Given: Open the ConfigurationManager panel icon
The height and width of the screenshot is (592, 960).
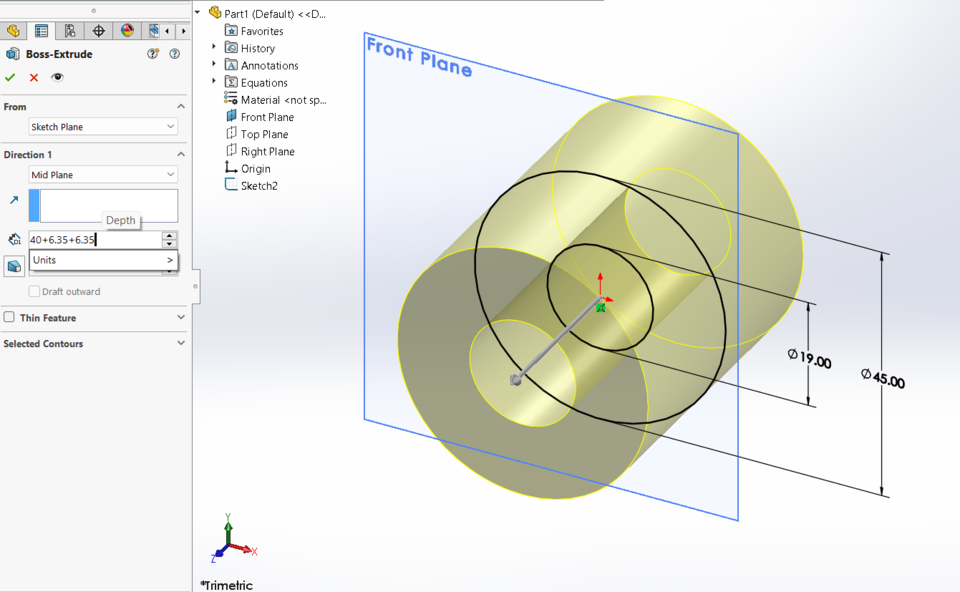Looking at the screenshot, I should (69, 31).
